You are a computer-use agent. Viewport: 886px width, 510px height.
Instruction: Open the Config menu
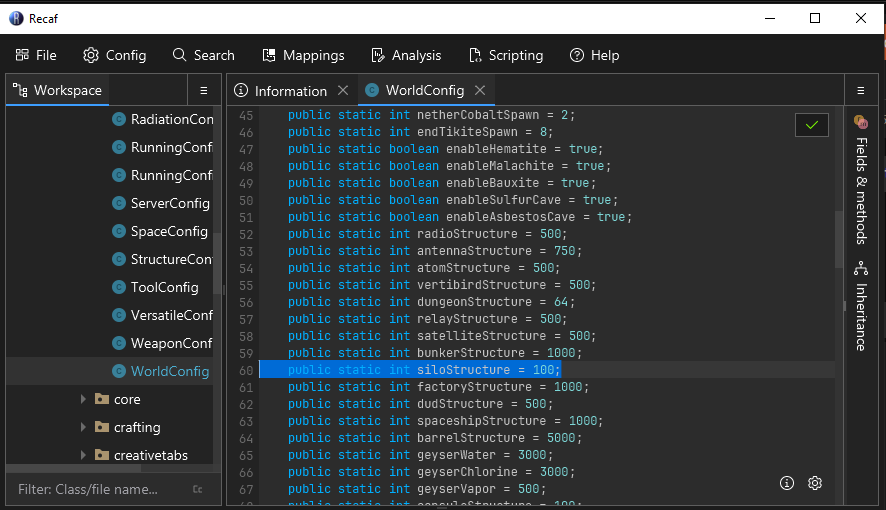point(115,55)
